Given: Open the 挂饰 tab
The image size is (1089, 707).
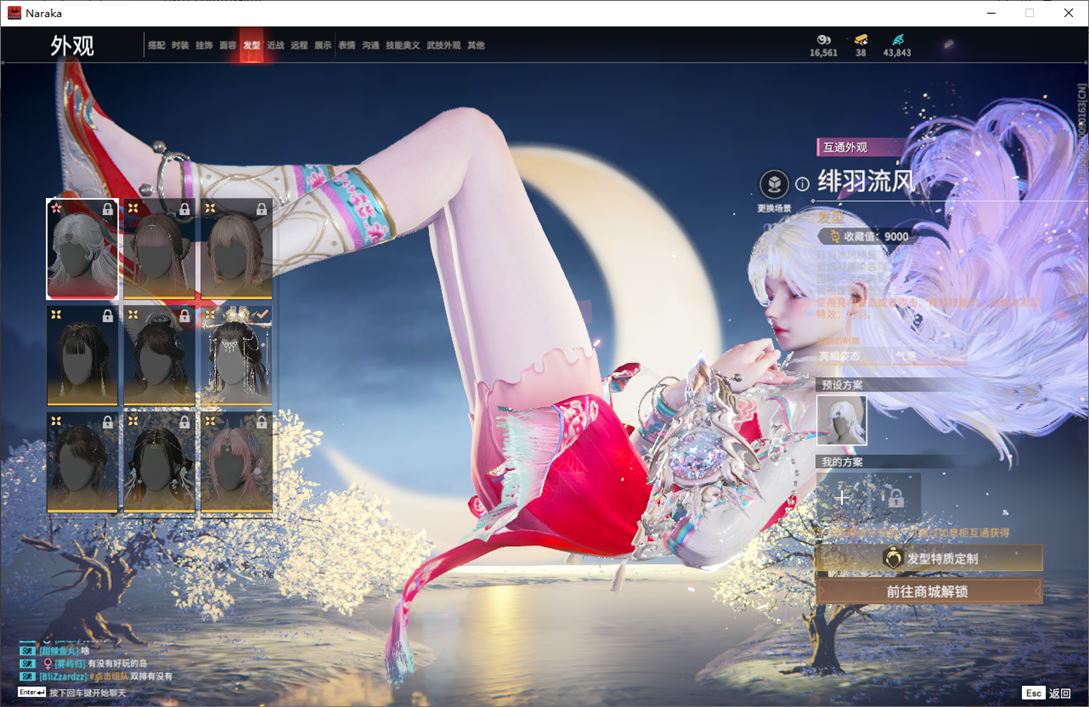Looking at the screenshot, I should coord(203,45).
